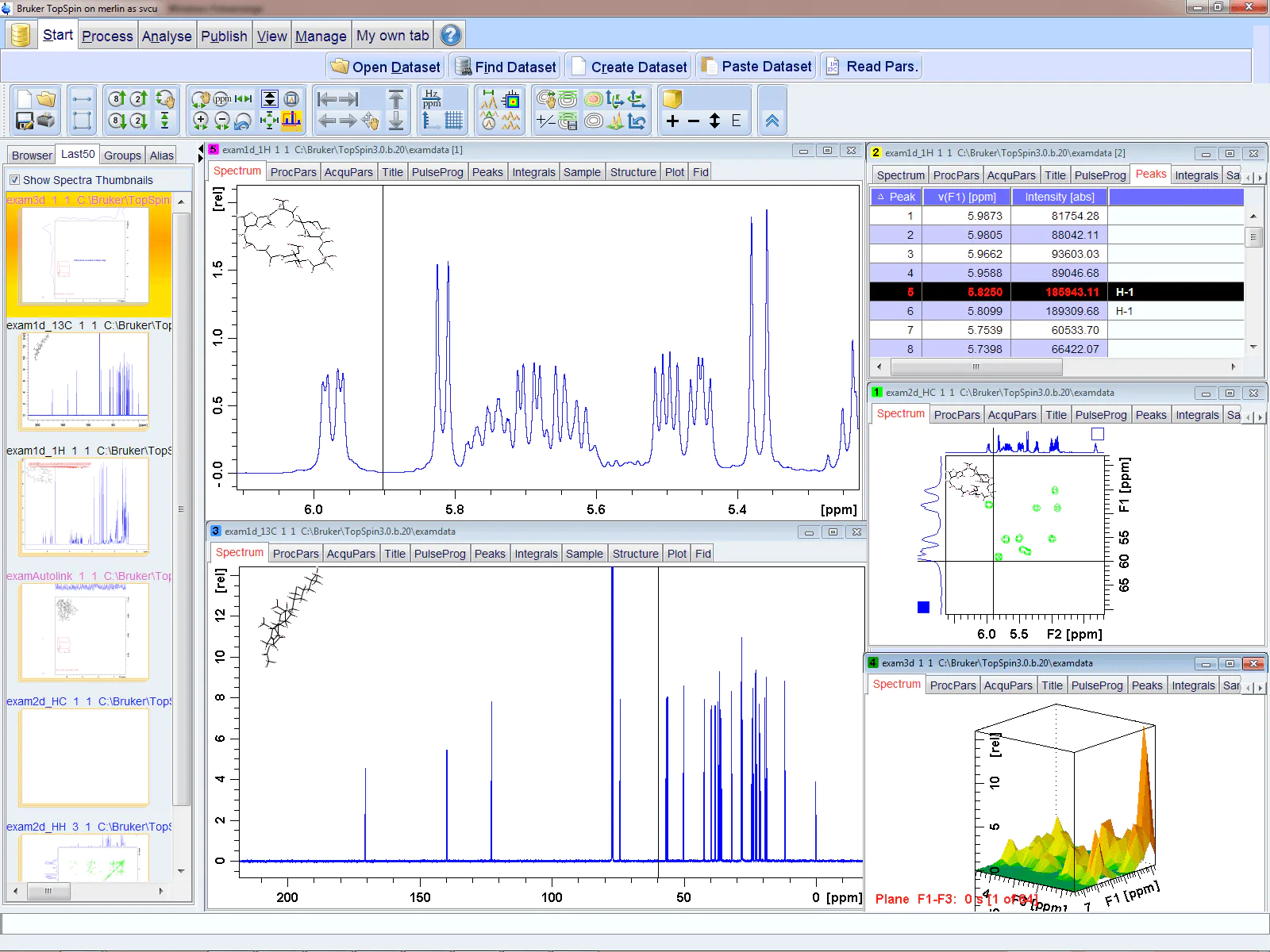Click the new dataset blank page icon
1270x952 pixels.
coord(25,99)
